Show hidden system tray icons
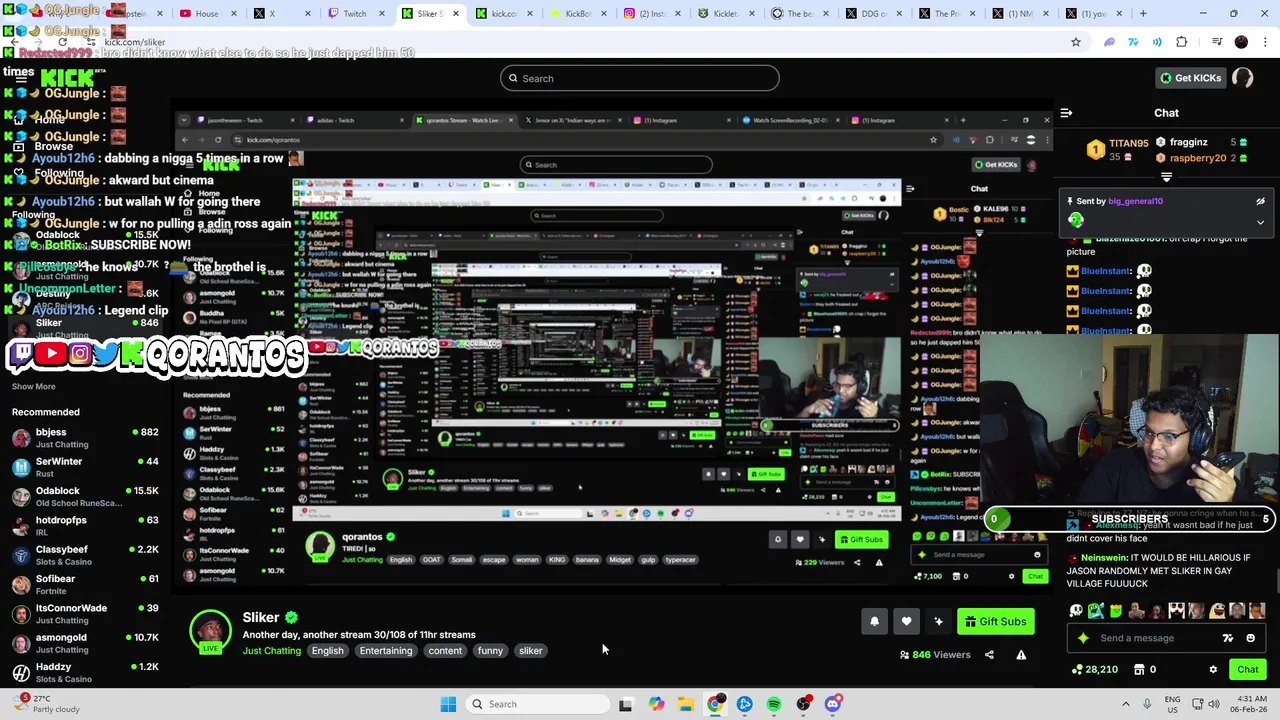The image size is (1280, 720). tap(1125, 704)
